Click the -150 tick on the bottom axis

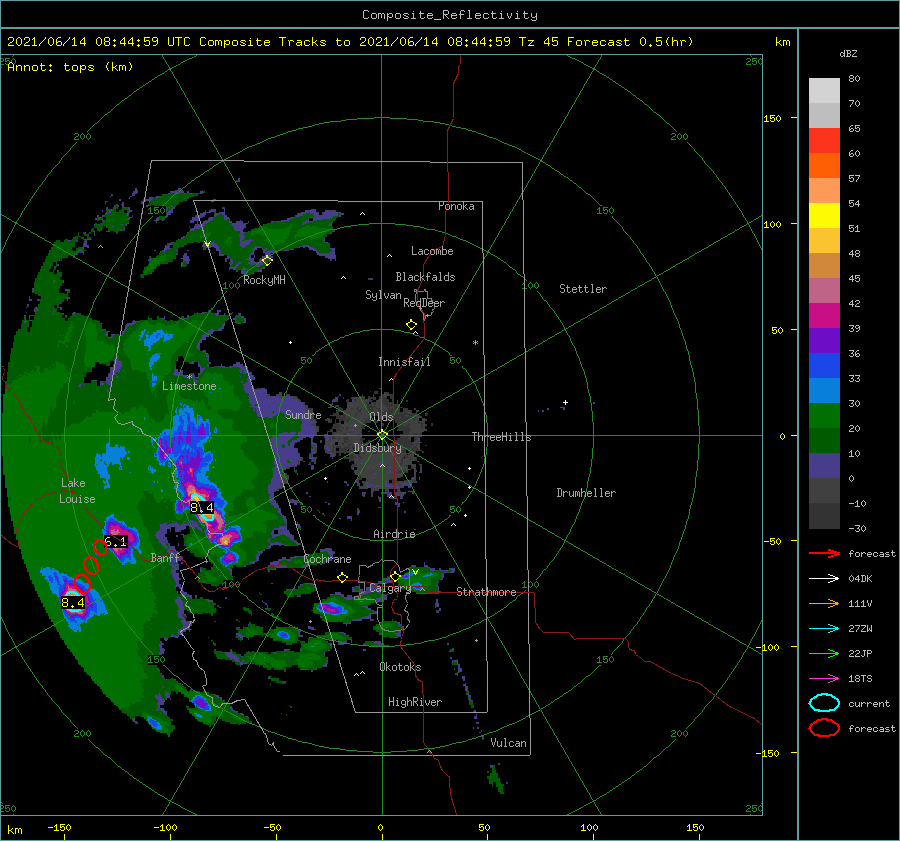59,827
